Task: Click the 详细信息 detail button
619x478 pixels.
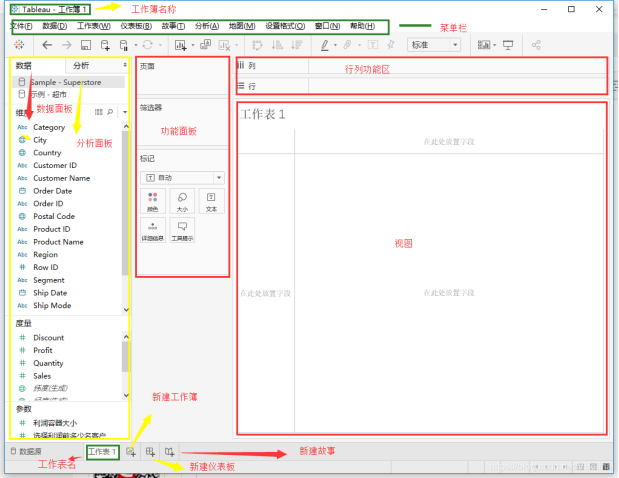Action: tap(153, 230)
